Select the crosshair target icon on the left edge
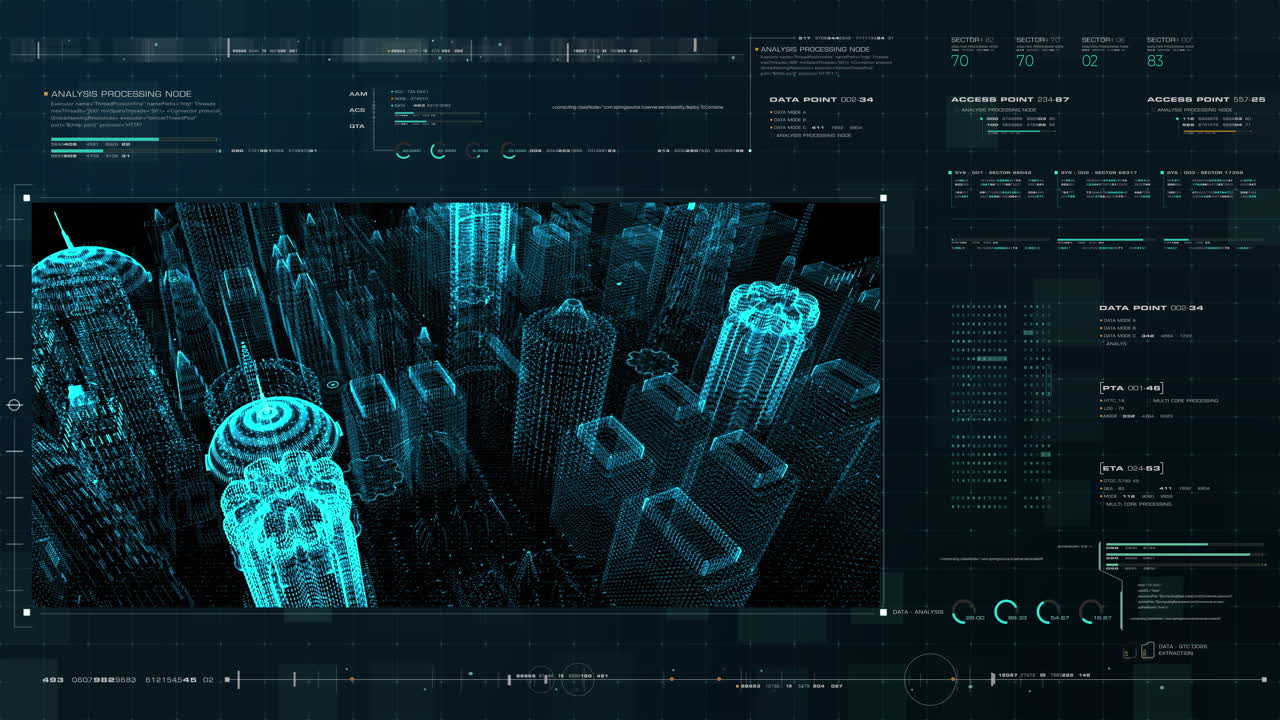Image resolution: width=1280 pixels, height=720 pixels. (14, 404)
